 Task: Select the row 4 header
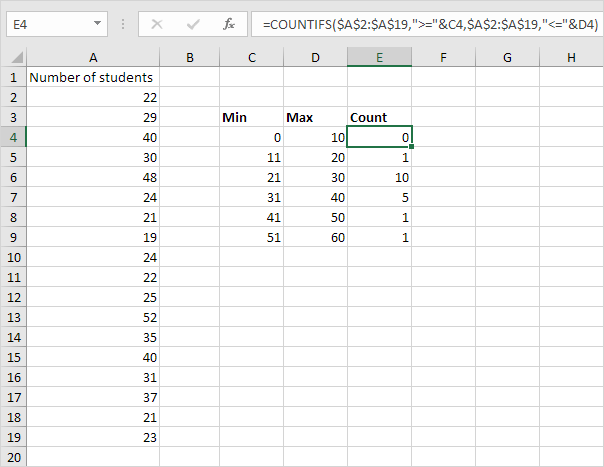click(x=13, y=137)
